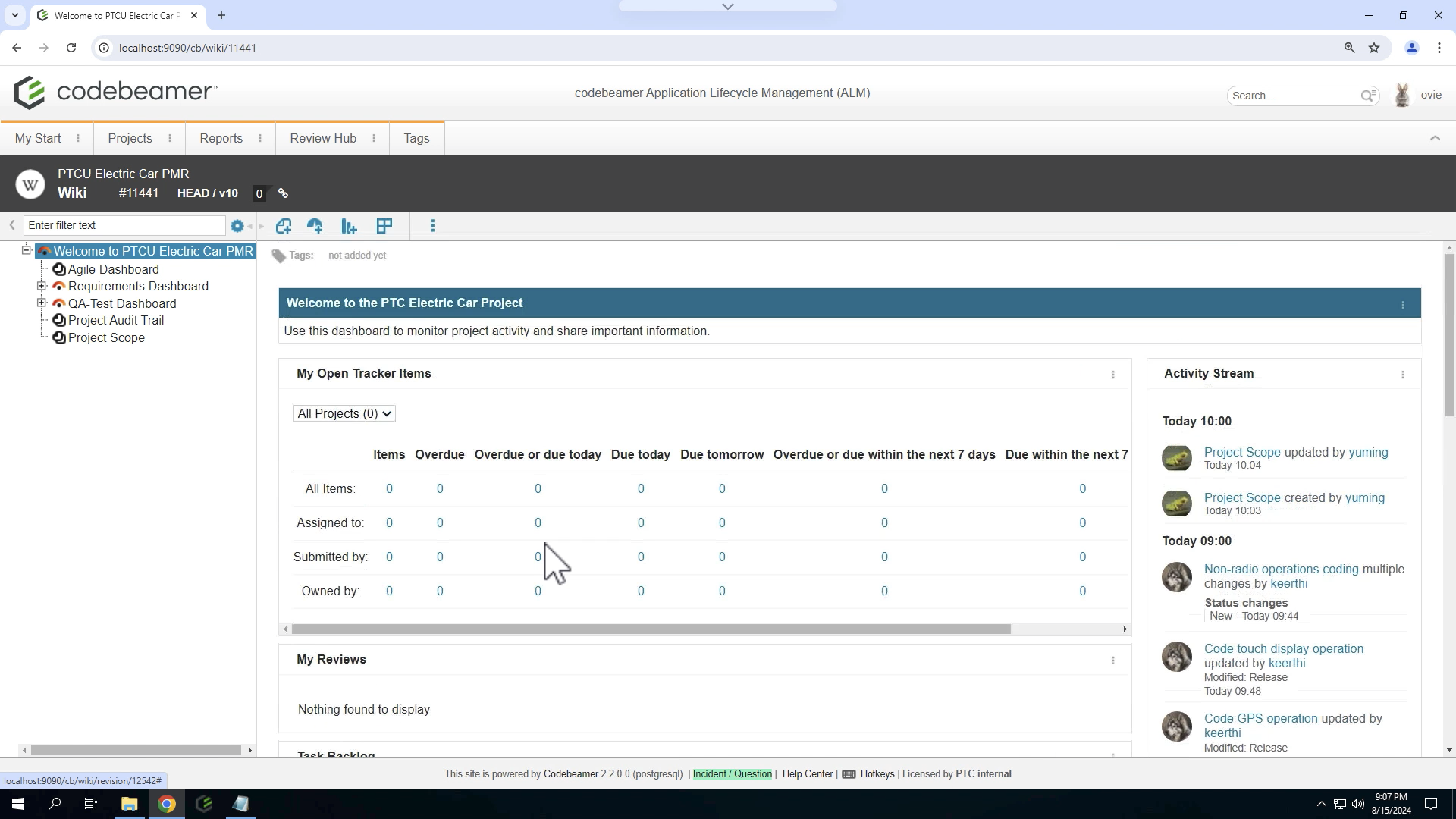
Task: Open the Welcome widget options menu
Action: point(1403,304)
